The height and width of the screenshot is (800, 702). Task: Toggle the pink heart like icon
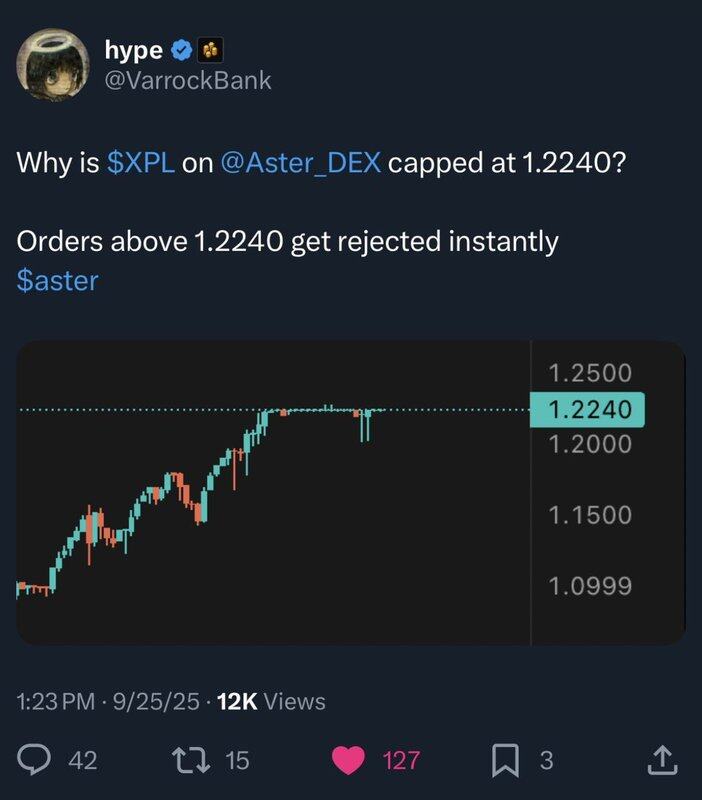[348, 760]
